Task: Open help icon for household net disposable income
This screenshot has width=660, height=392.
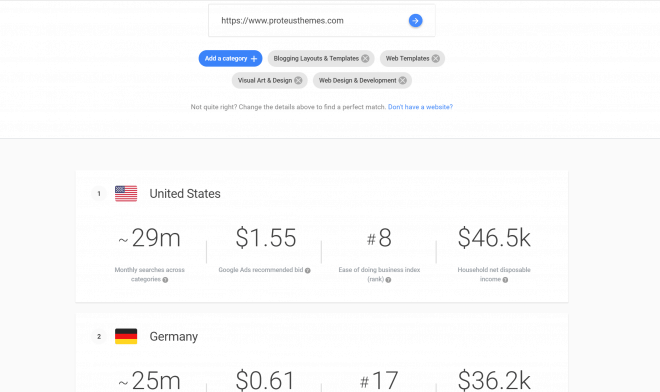Action: coord(505,280)
